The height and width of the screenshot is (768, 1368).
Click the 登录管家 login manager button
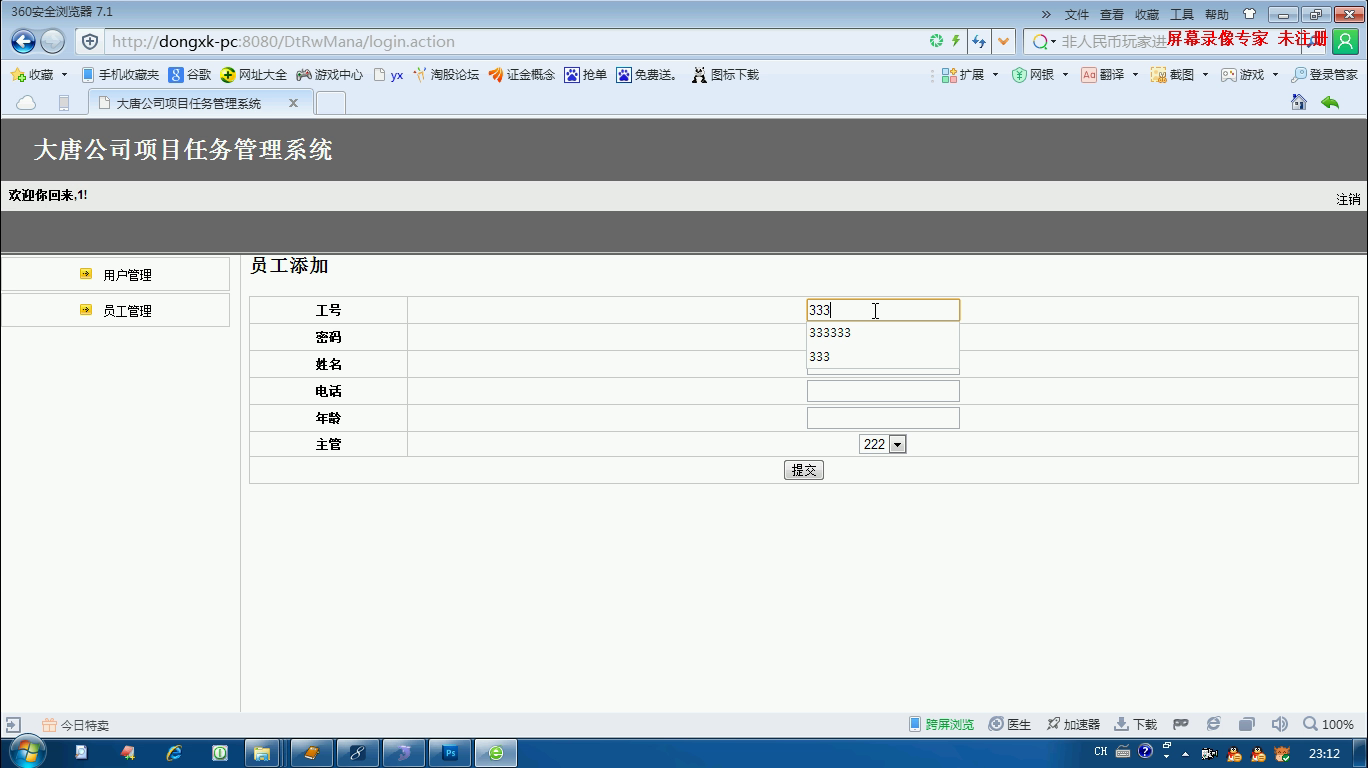tap(1324, 75)
